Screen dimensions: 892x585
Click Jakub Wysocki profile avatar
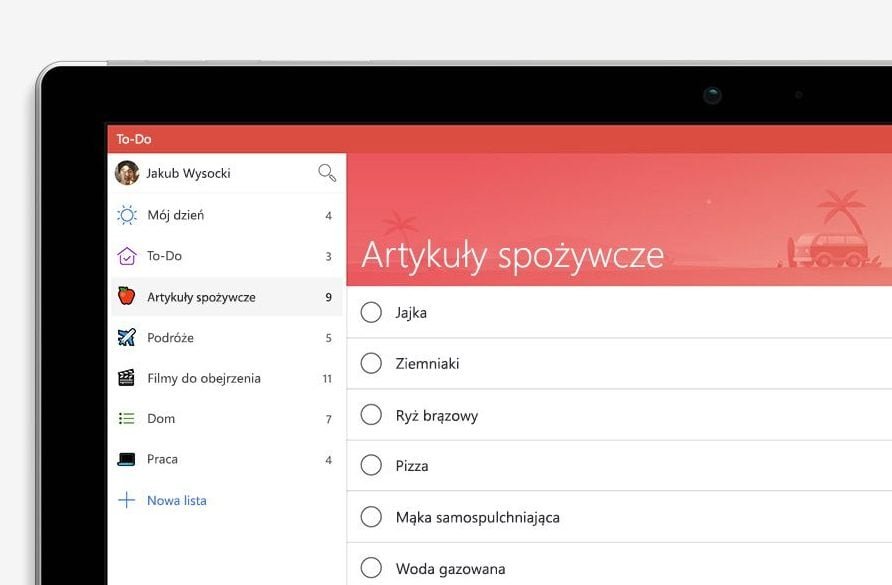click(127, 172)
